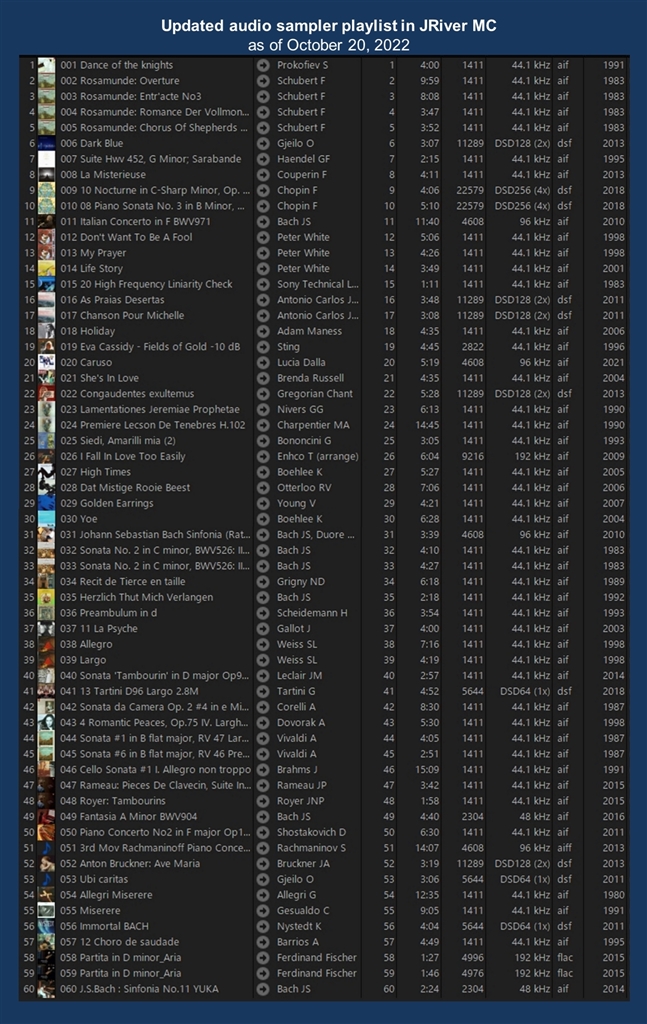The width and height of the screenshot is (647, 1024).
Task: Click album art thumbnail for Dat Mistige Rooie Beest
Action: tap(46, 488)
